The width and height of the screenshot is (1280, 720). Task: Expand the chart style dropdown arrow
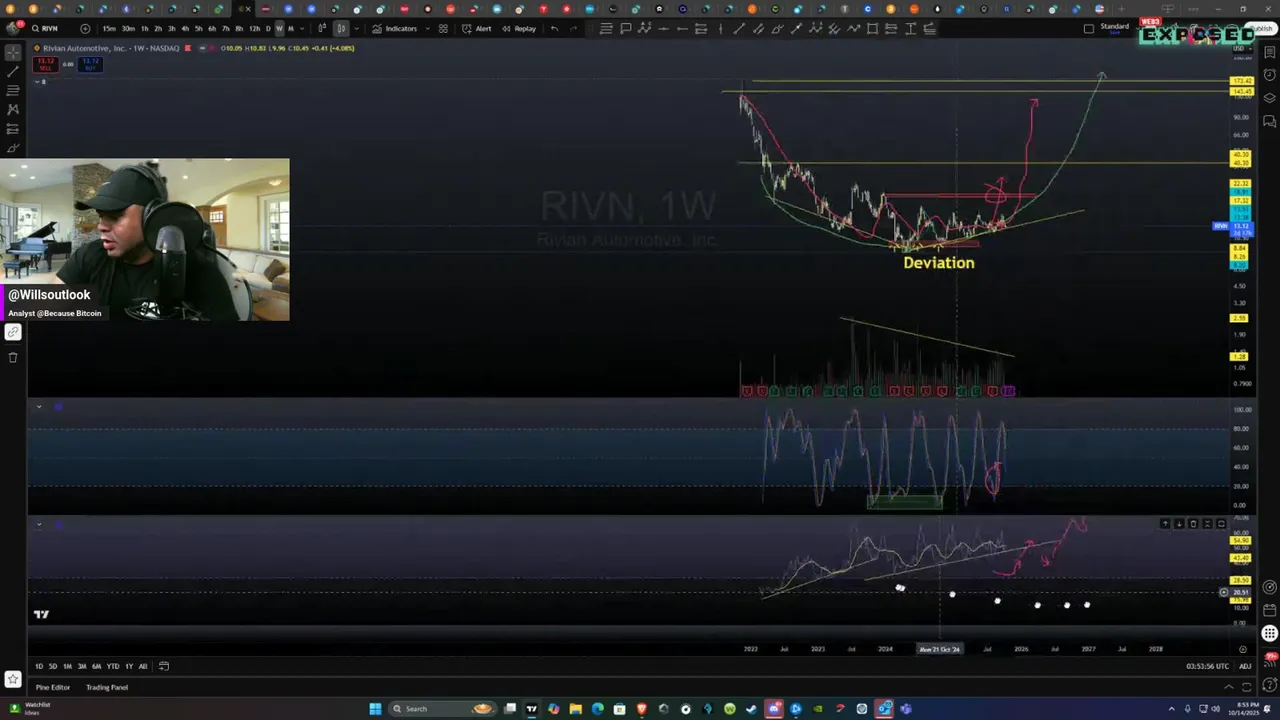(x=356, y=29)
